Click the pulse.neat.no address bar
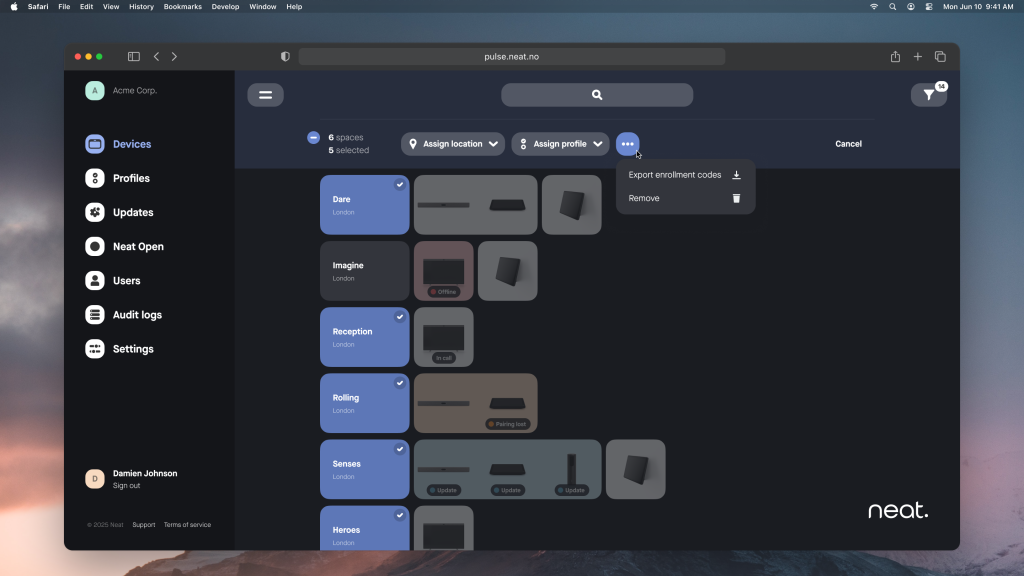 511,57
